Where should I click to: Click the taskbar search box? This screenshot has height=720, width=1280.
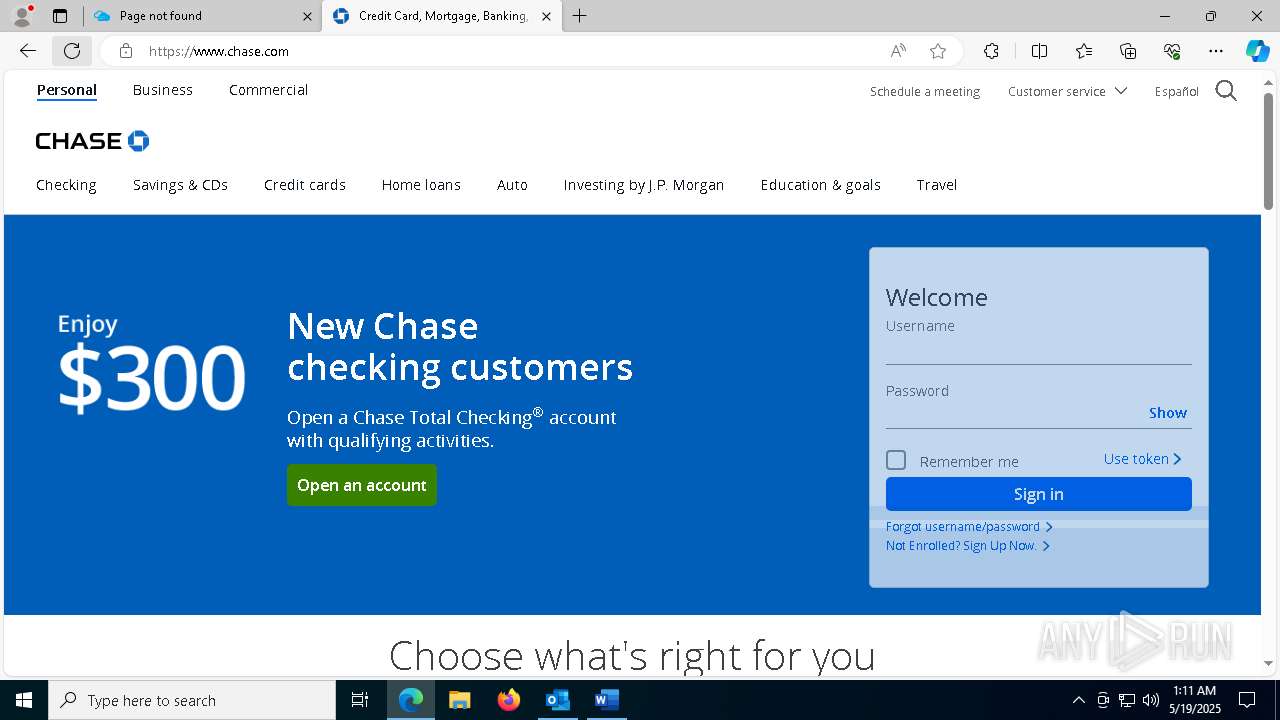192,700
